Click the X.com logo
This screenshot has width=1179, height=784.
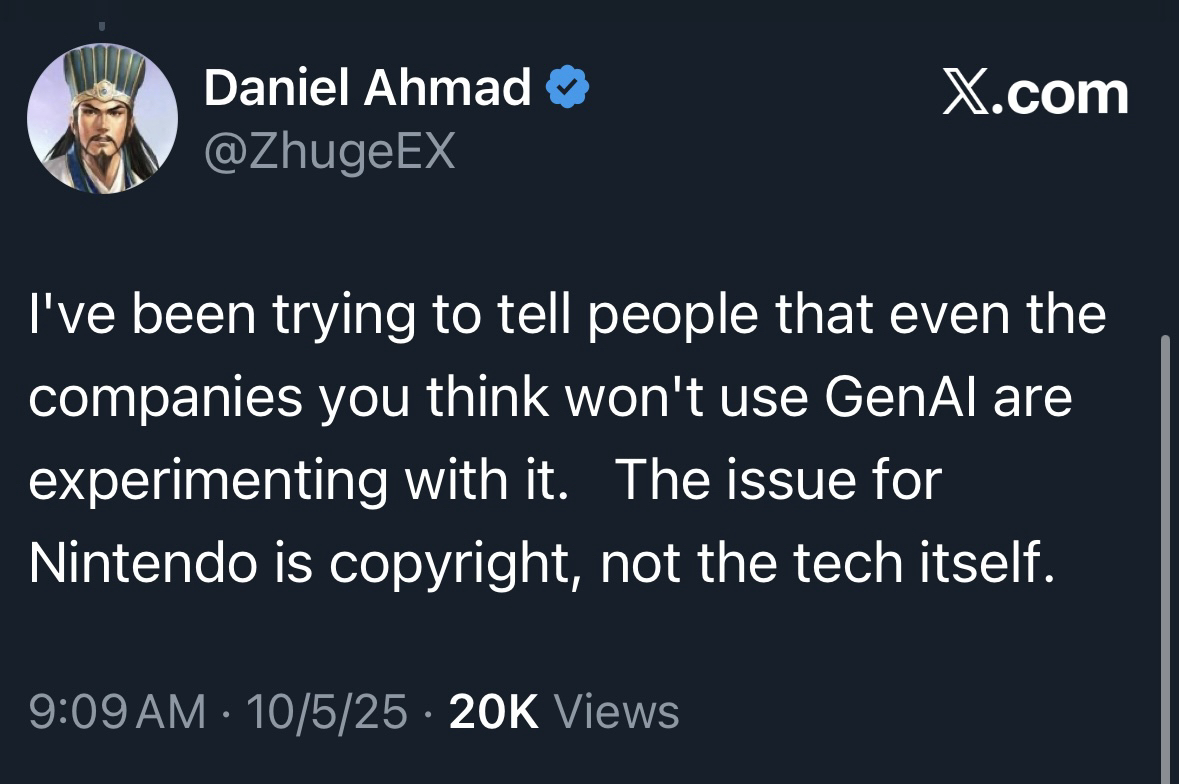(1036, 94)
